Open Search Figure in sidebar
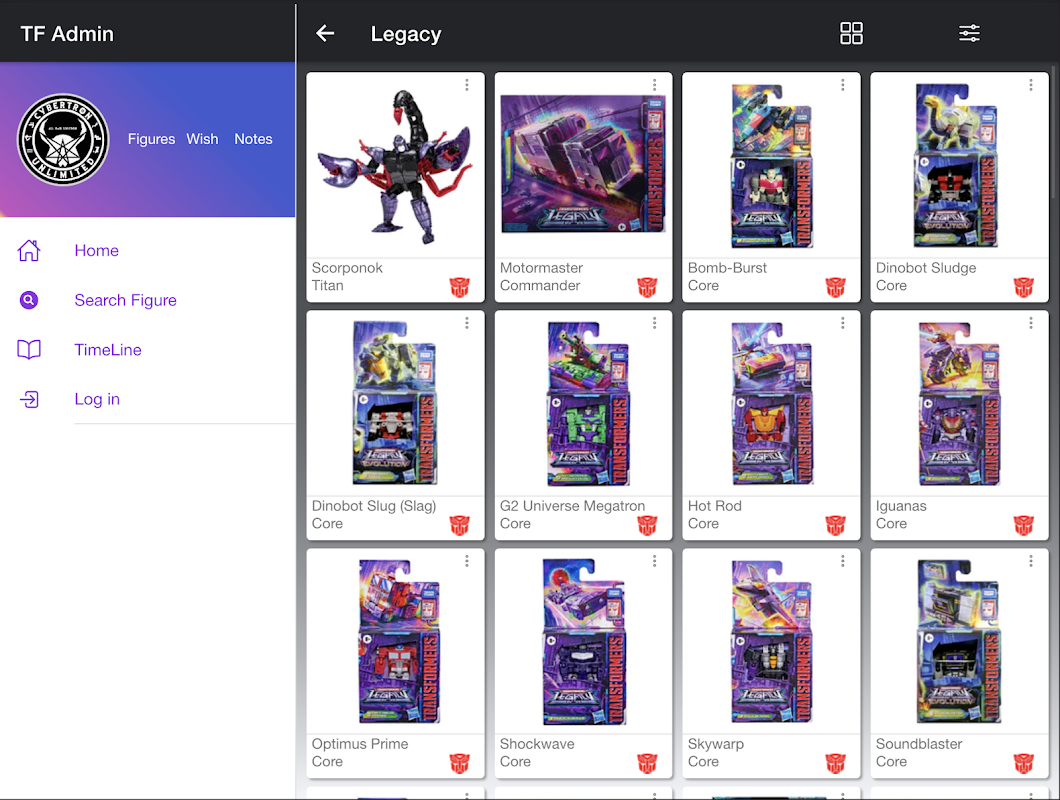1060x800 pixels. [x=125, y=300]
